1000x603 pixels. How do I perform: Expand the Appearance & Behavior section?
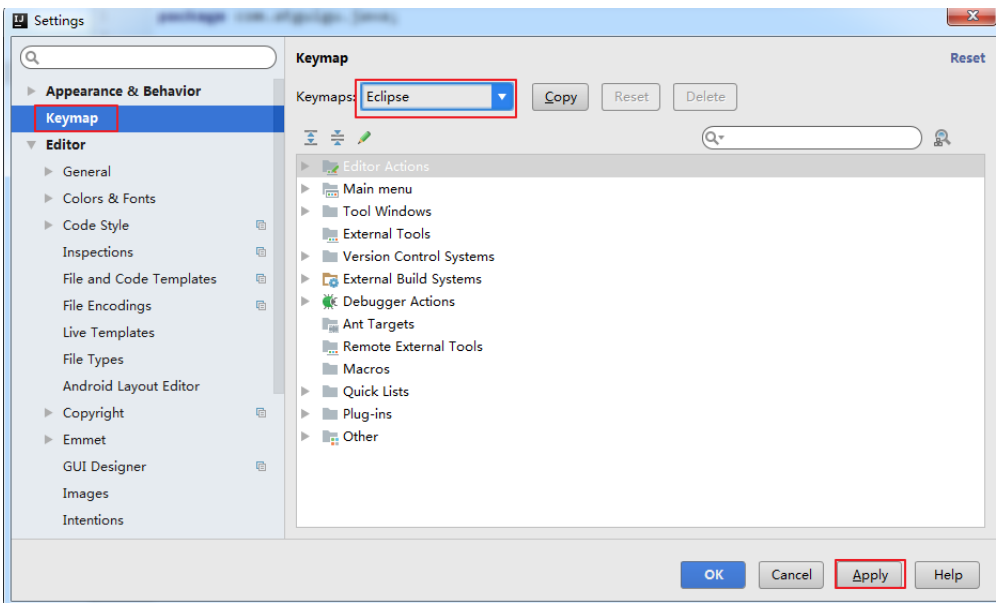[x=31, y=91]
